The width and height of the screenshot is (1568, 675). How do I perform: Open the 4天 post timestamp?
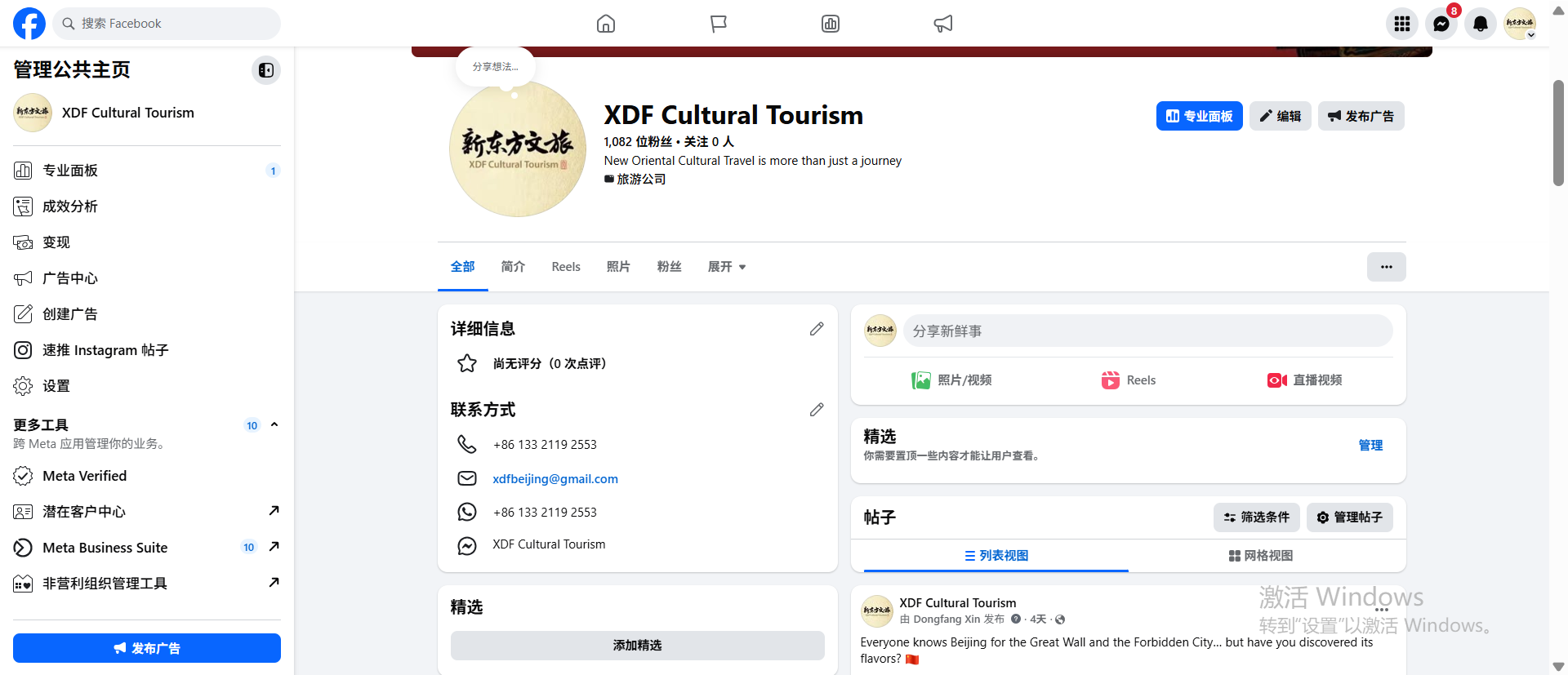(x=1038, y=619)
